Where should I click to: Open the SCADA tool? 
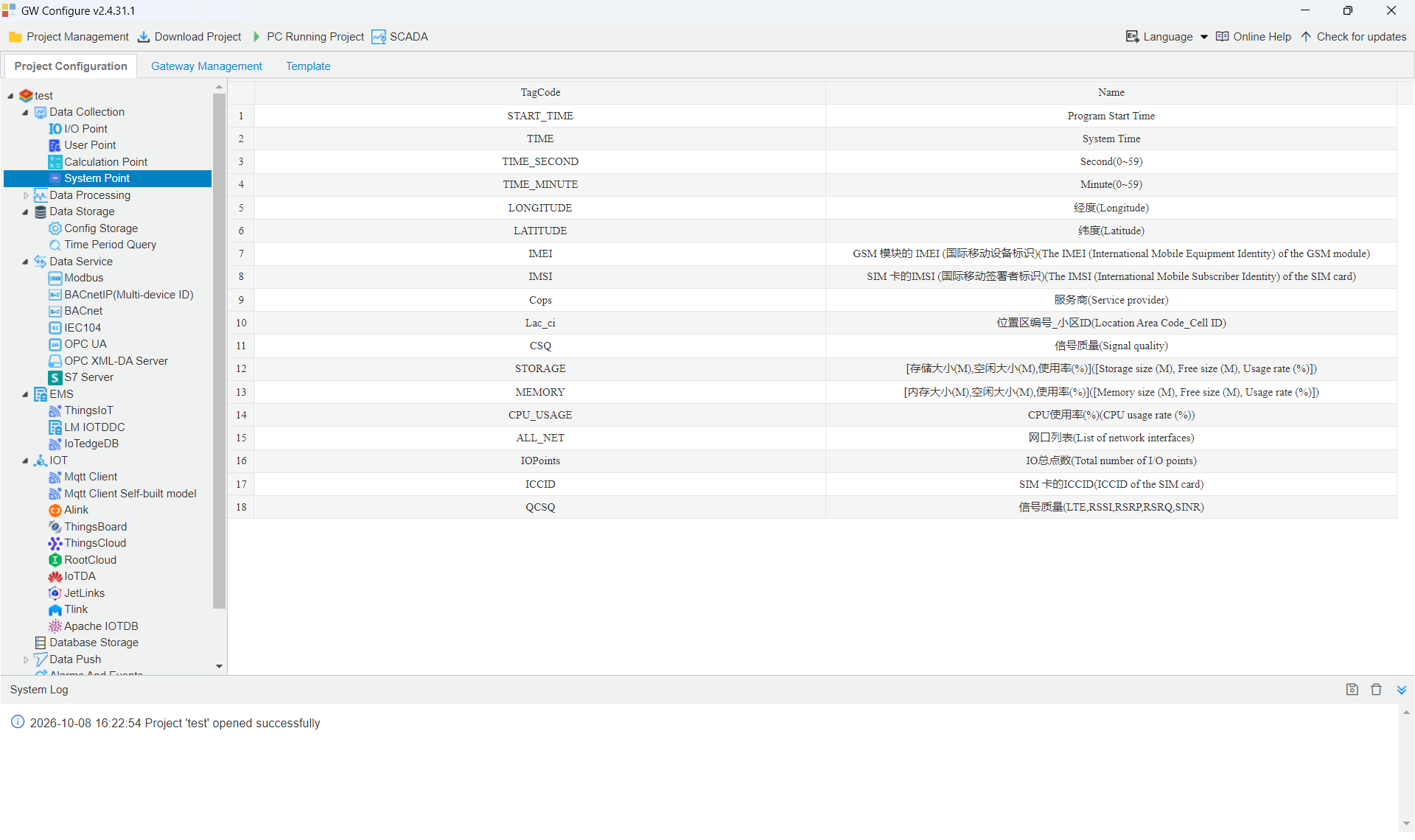point(399,37)
